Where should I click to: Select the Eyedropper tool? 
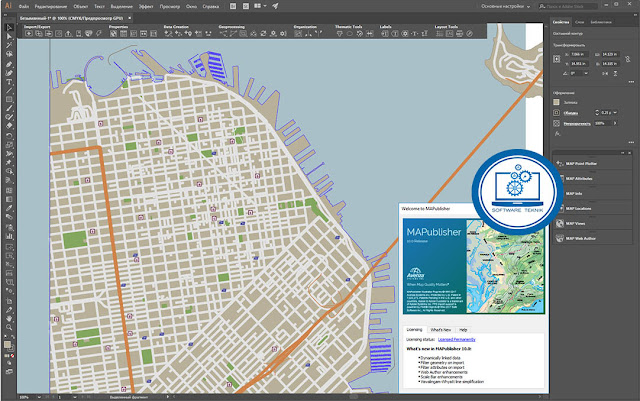pos(9,208)
